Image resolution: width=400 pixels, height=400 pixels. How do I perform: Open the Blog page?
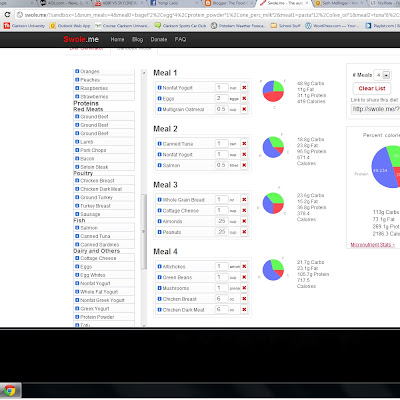137,39
